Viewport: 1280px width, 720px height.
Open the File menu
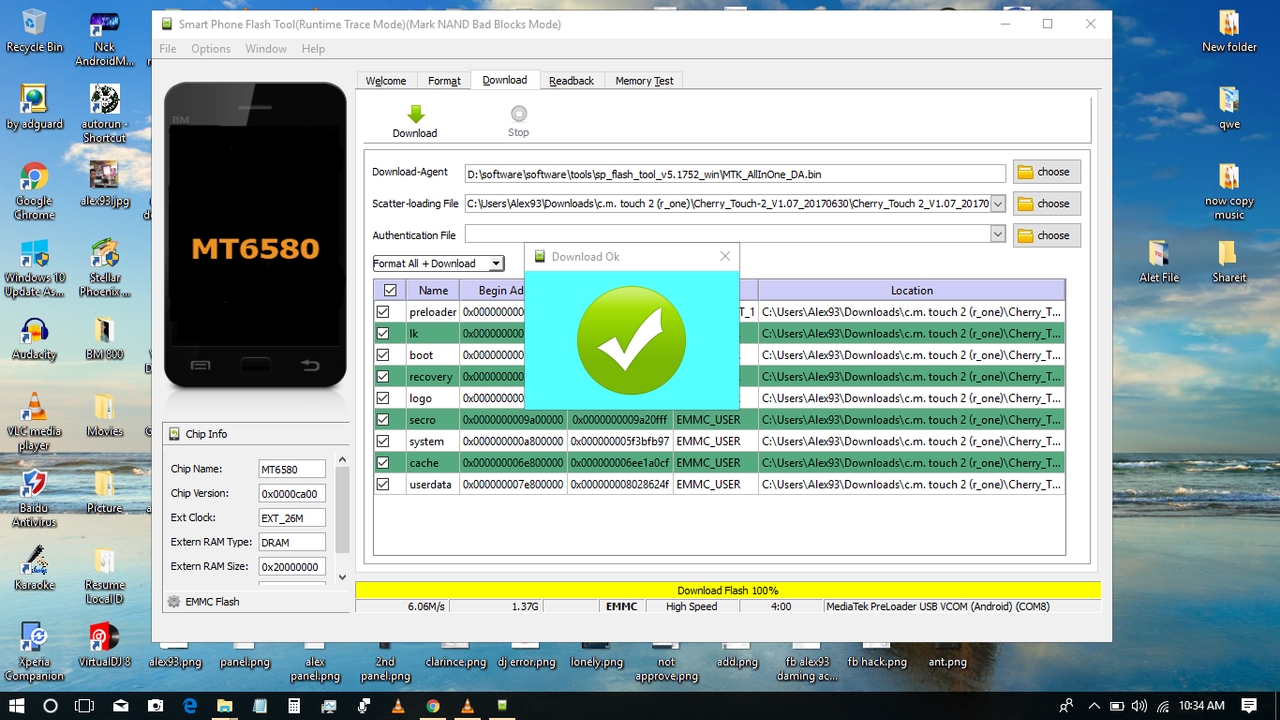(x=168, y=48)
